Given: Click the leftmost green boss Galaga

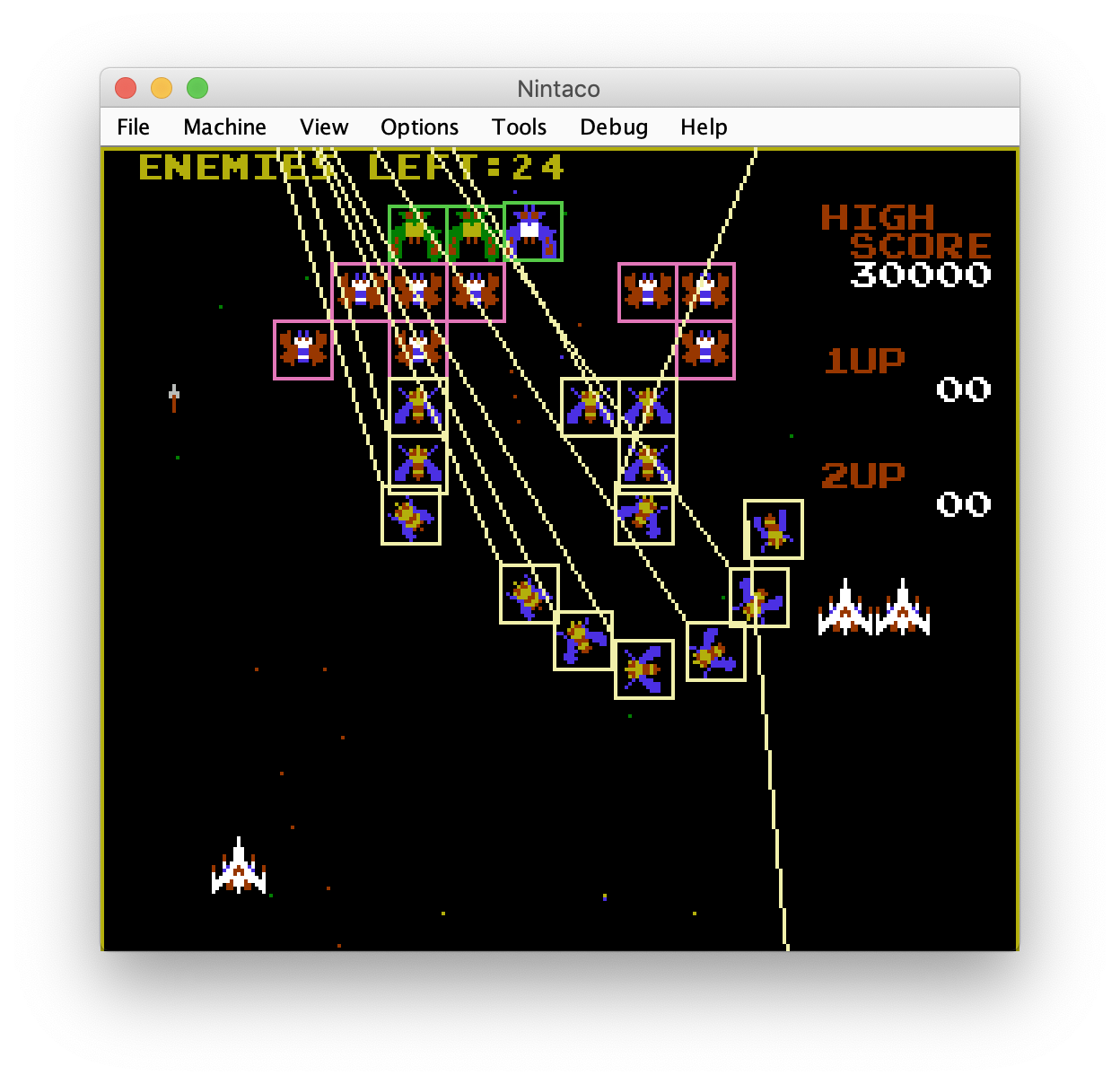Looking at the screenshot, I should [417, 233].
